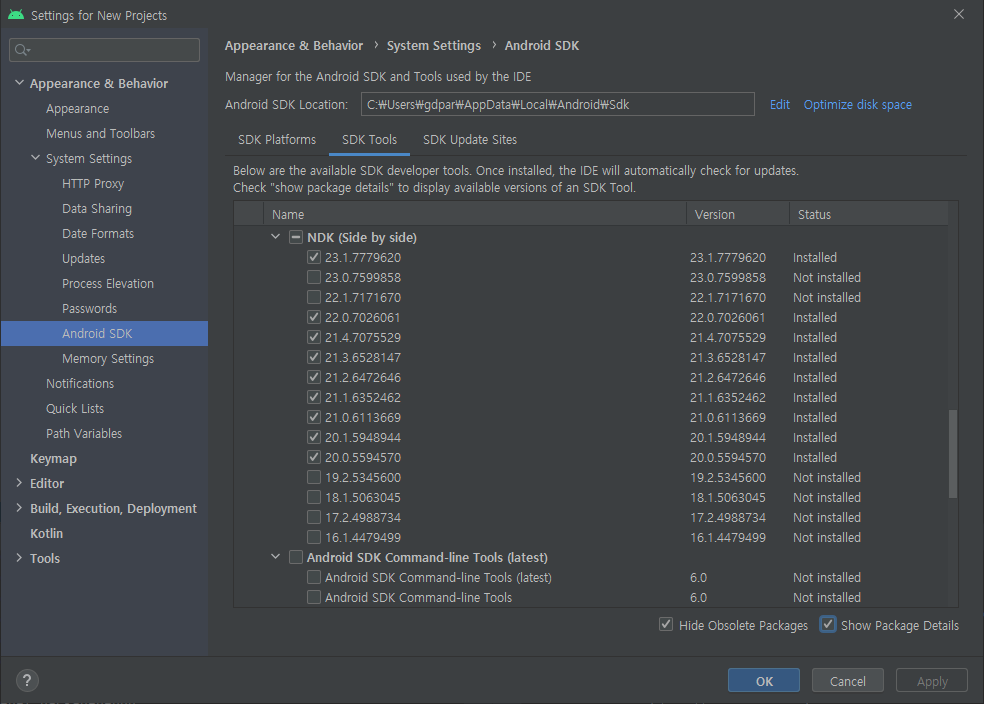984x704 pixels.
Task: Click the Name column header
Action: [x=475, y=214]
